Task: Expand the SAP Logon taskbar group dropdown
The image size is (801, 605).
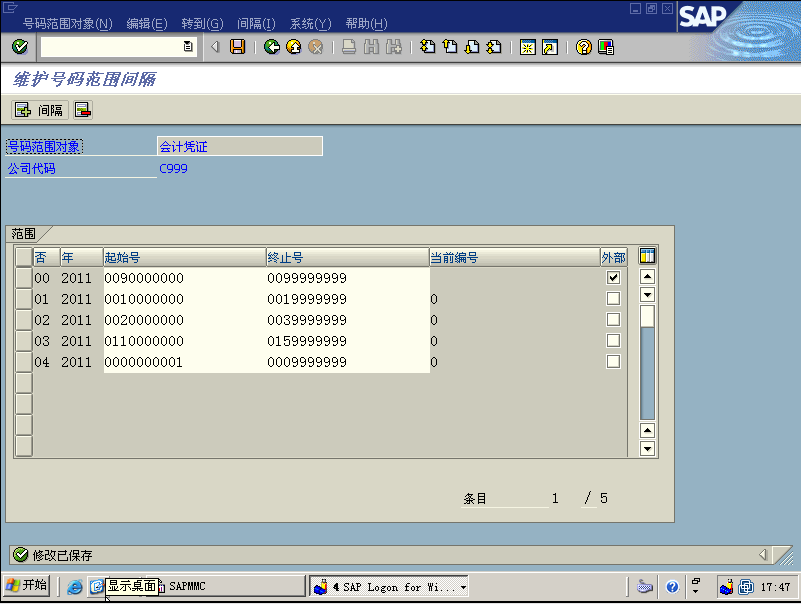Action: point(463,587)
